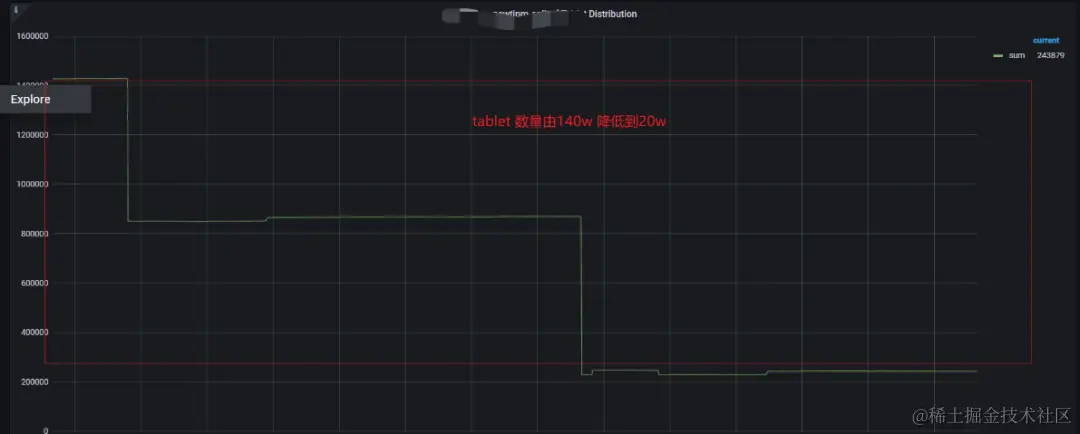The image size is (1080, 434).
Task: Click the 1200000 y-axis label
Action: [30, 135]
